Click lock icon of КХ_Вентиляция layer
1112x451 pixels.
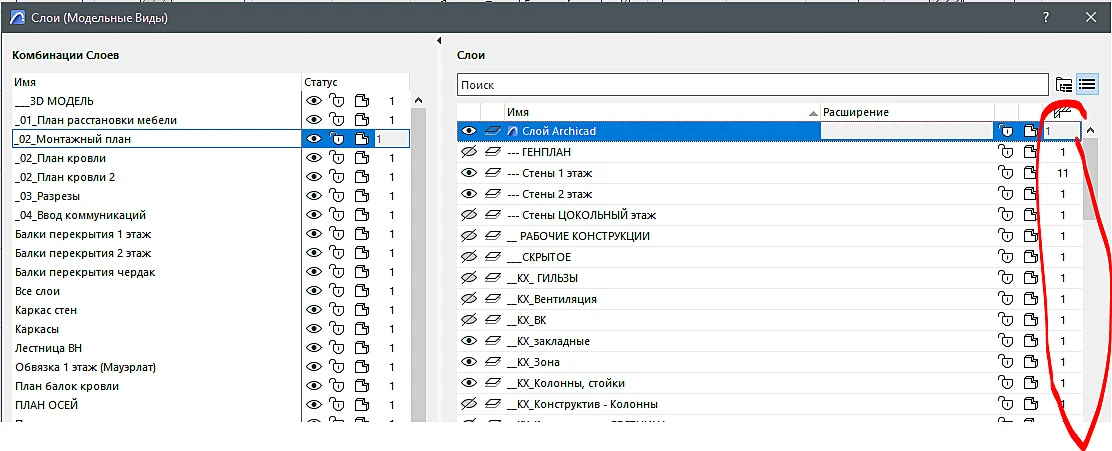1006,299
